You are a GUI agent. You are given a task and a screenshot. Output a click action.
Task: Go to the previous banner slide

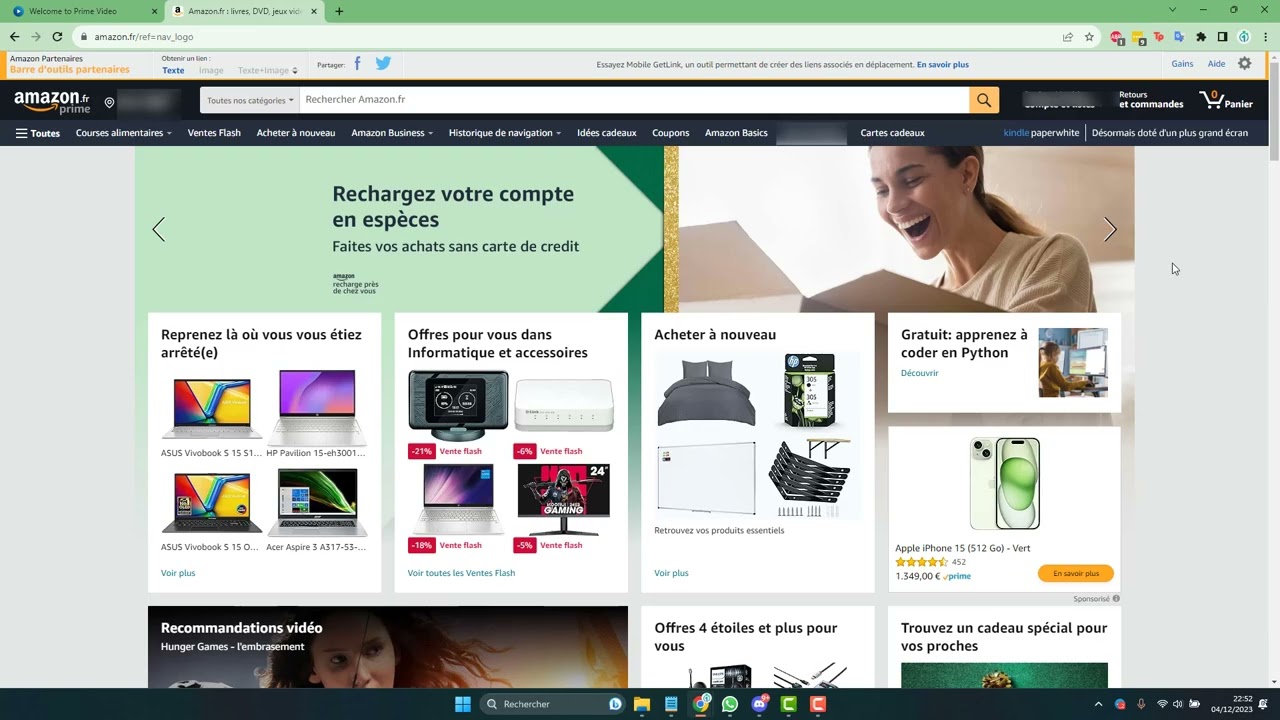(x=158, y=230)
